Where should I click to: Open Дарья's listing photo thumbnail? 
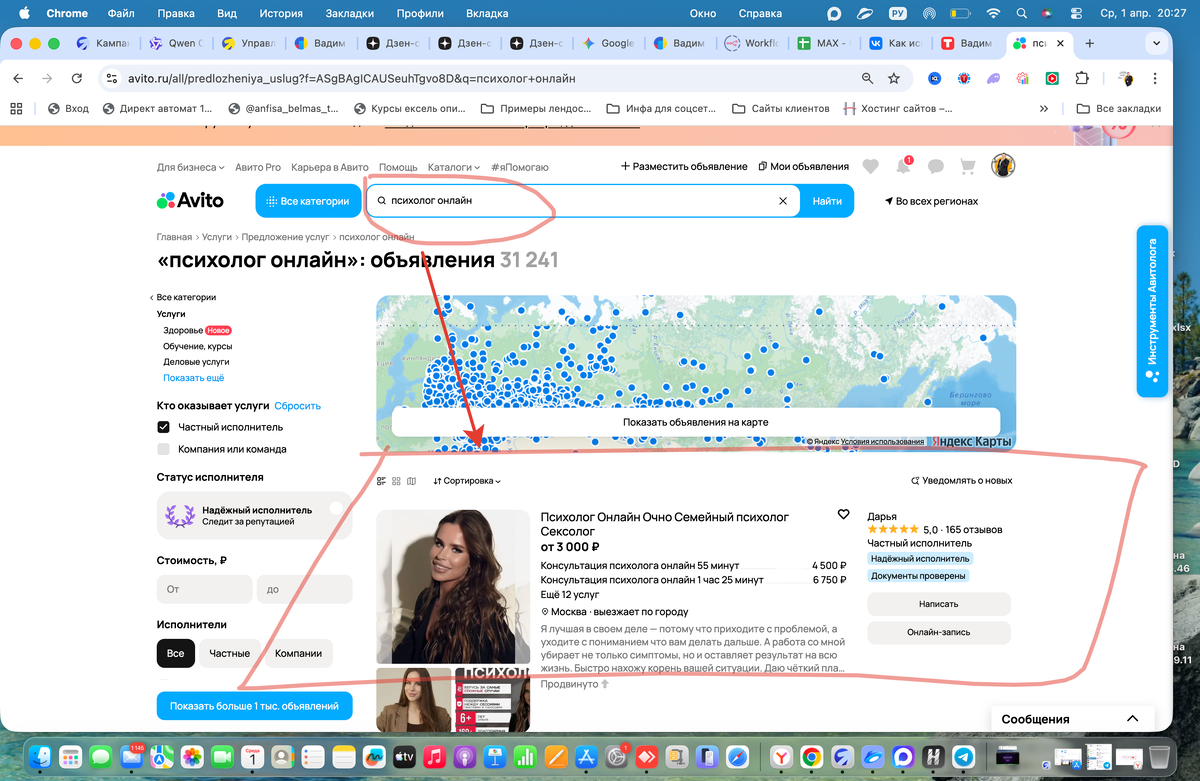click(x=452, y=587)
